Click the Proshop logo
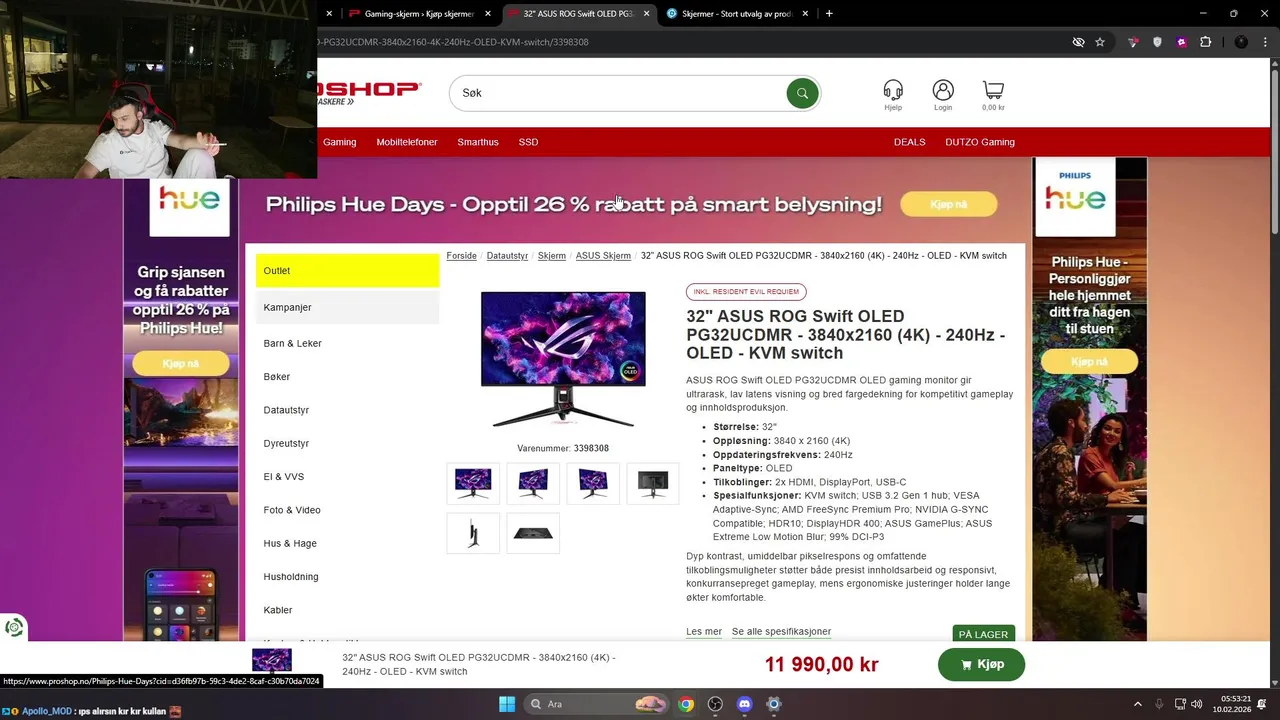 (x=370, y=92)
